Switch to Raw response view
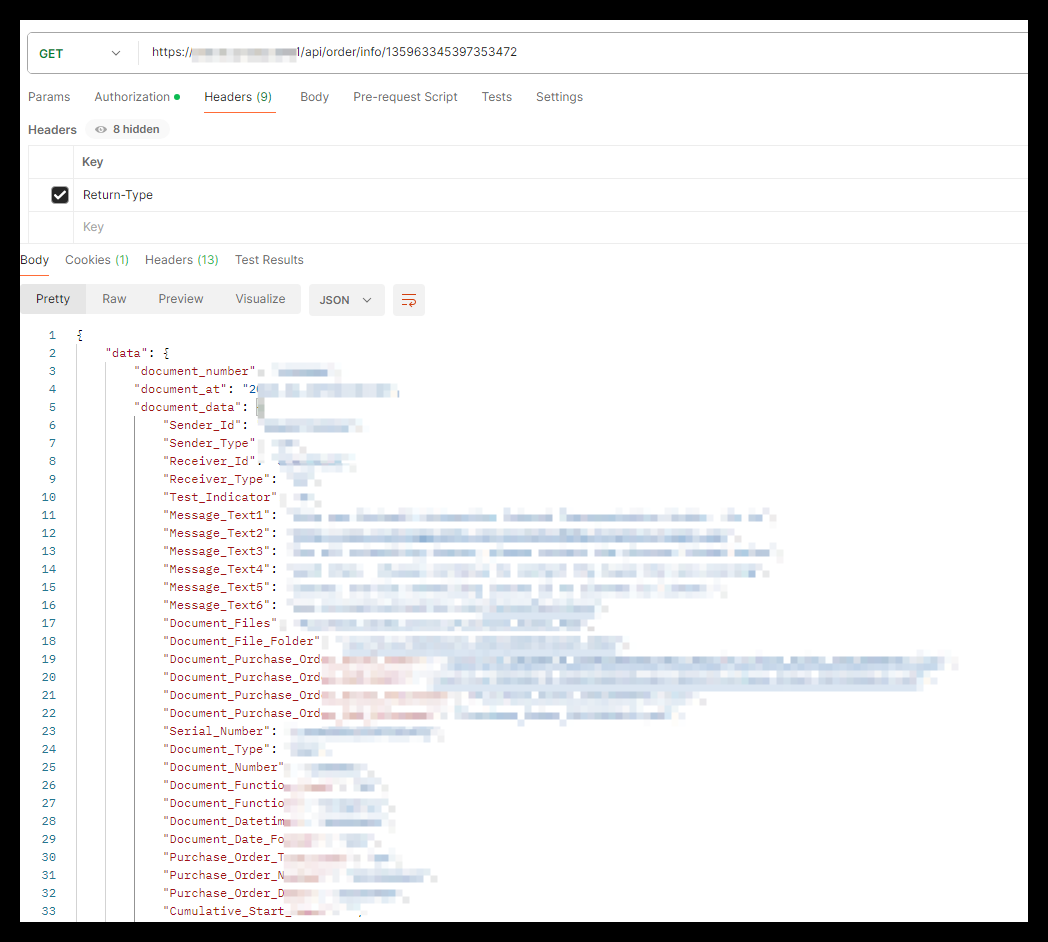Image resolution: width=1048 pixels, height=942 pixels. (x=114, y=299)
